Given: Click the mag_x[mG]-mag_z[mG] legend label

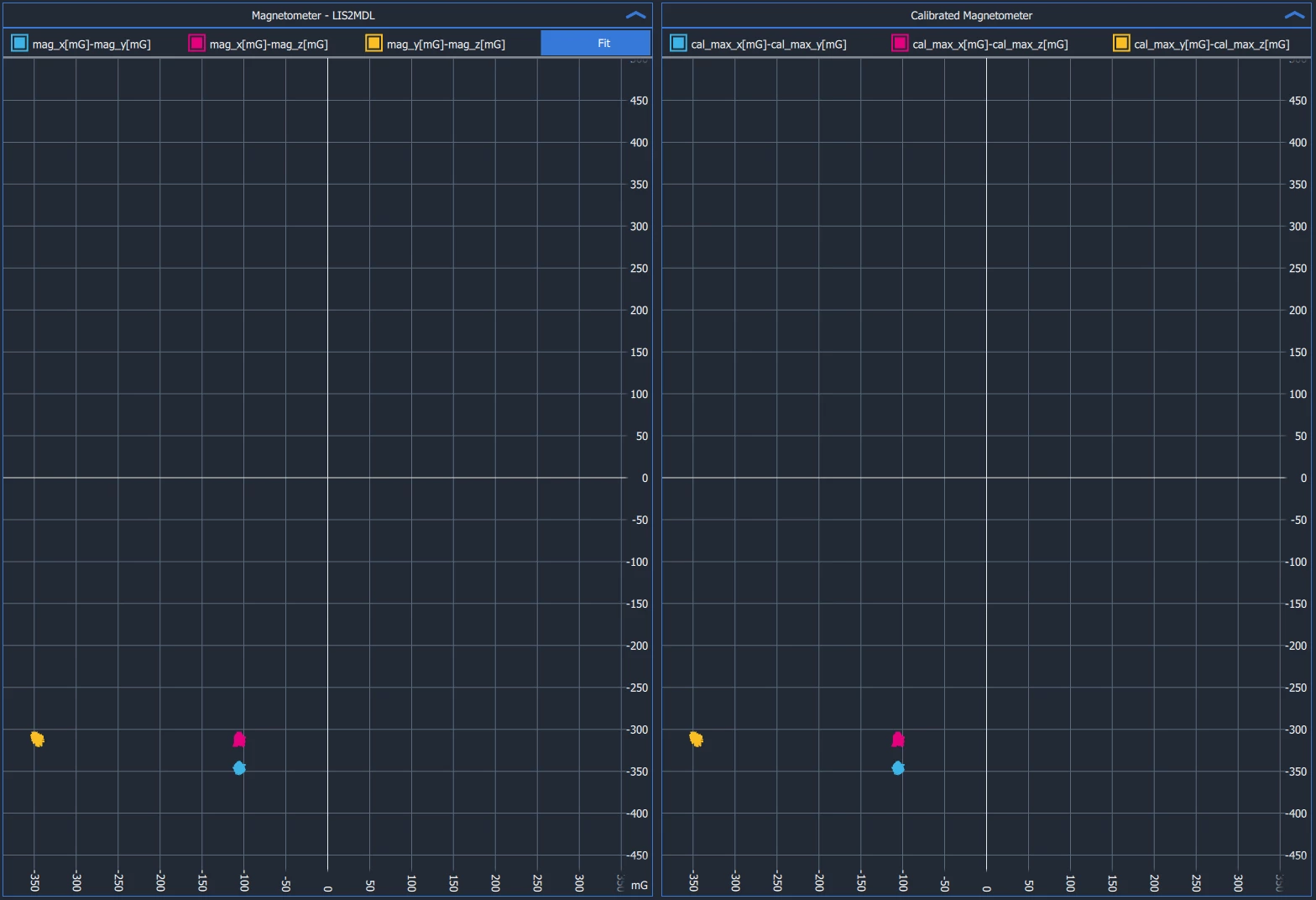Looking at the screenshot, I should point(269,44).
